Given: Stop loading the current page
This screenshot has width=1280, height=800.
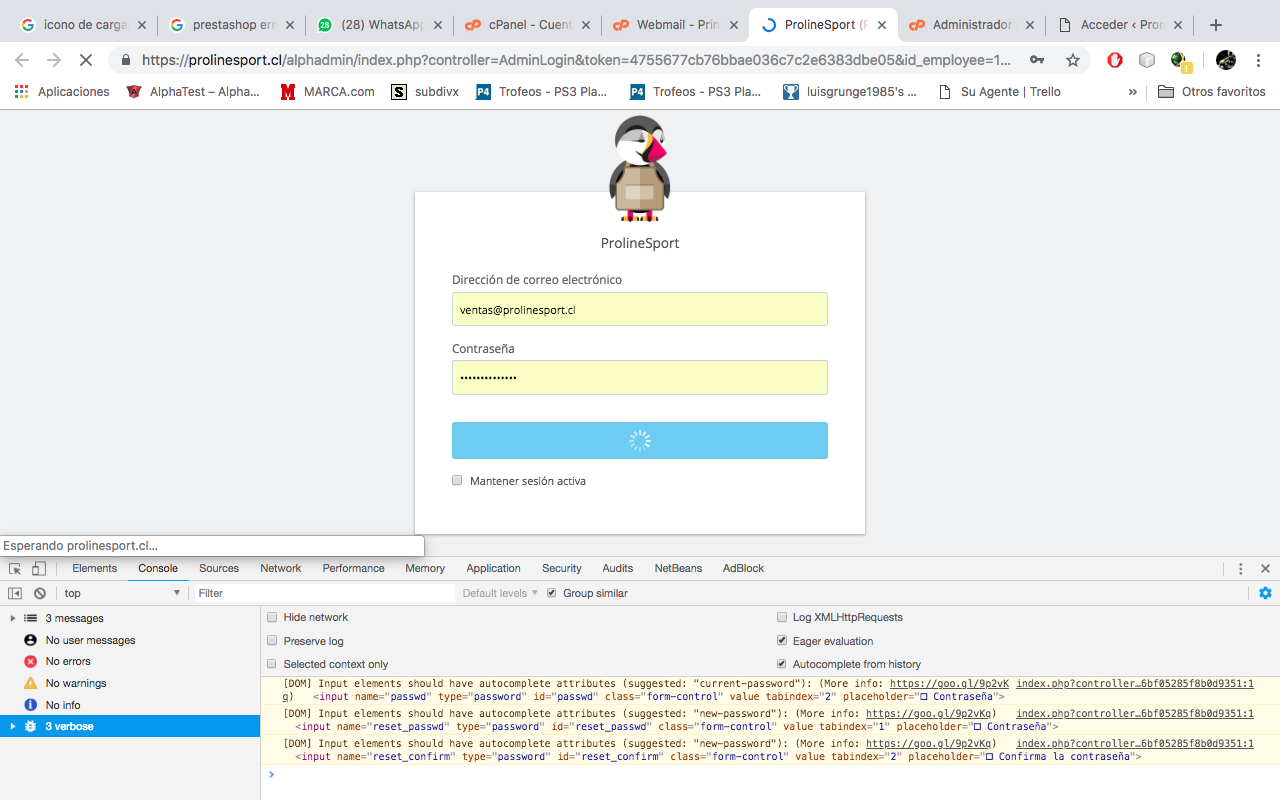Looking at the screenshot, I should (x=86, y=60).
